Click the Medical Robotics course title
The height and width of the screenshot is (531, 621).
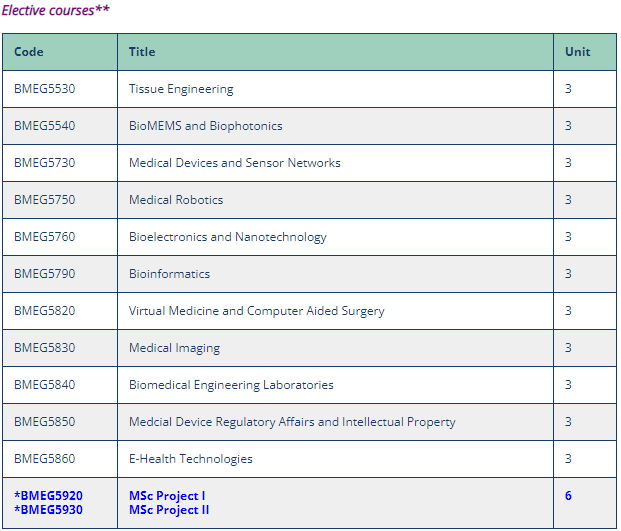pos(176,200)
